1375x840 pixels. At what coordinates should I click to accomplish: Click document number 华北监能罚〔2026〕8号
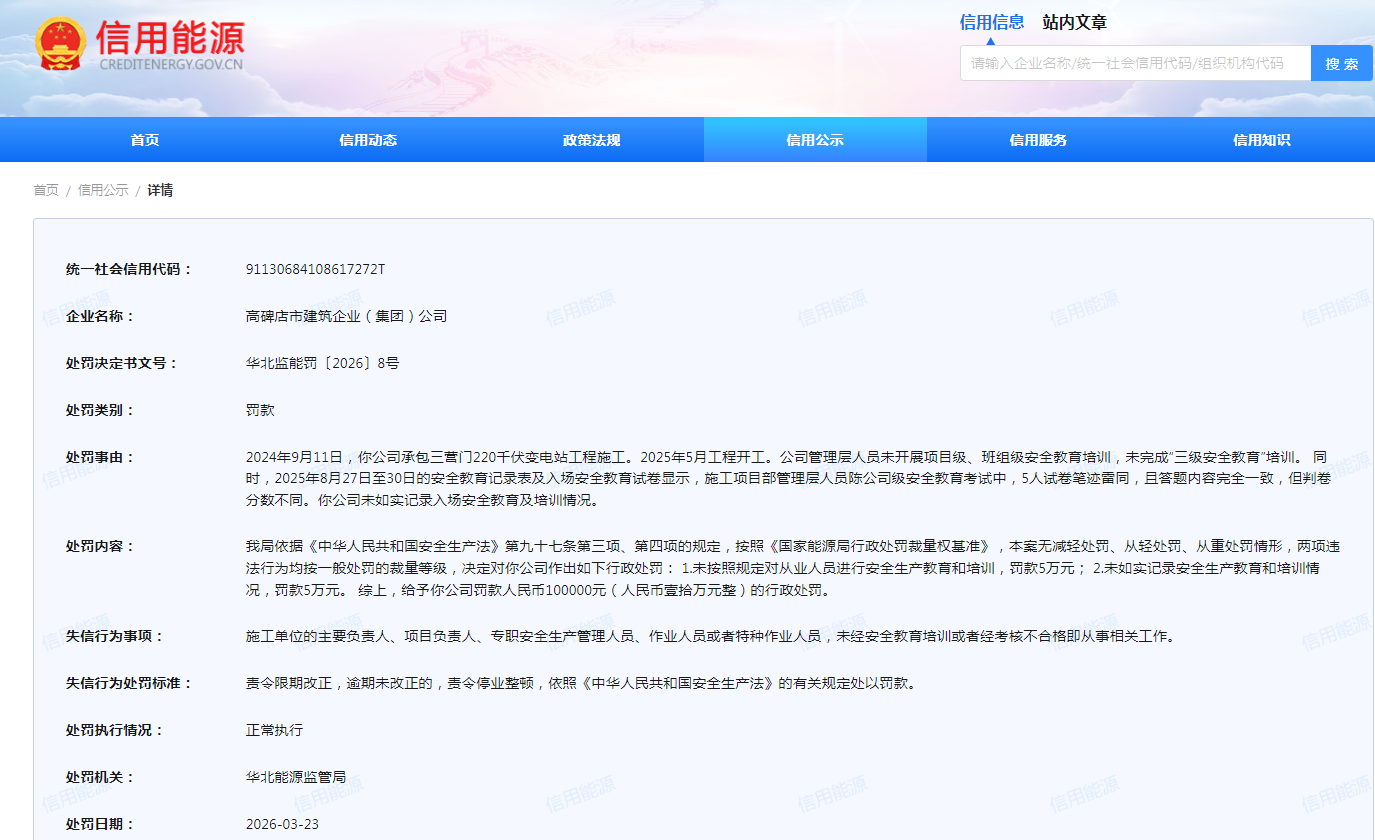[322, 363]
